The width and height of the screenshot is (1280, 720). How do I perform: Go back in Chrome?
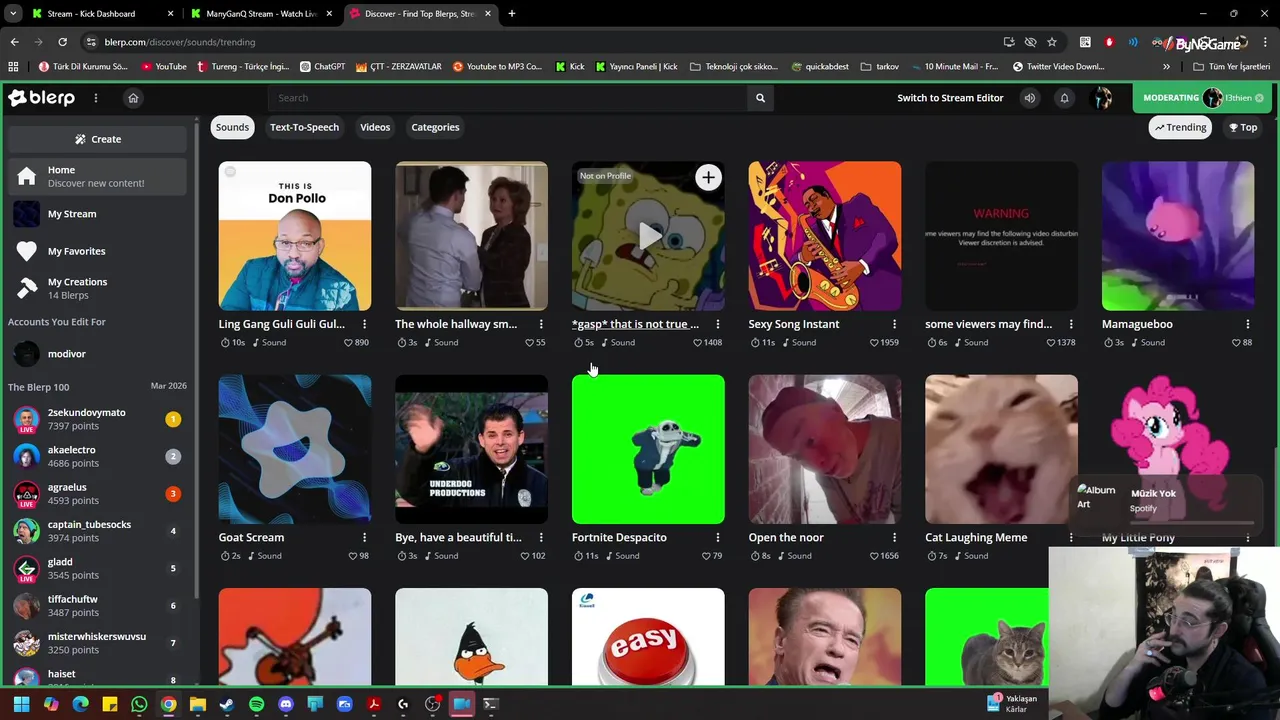[14, 42]
